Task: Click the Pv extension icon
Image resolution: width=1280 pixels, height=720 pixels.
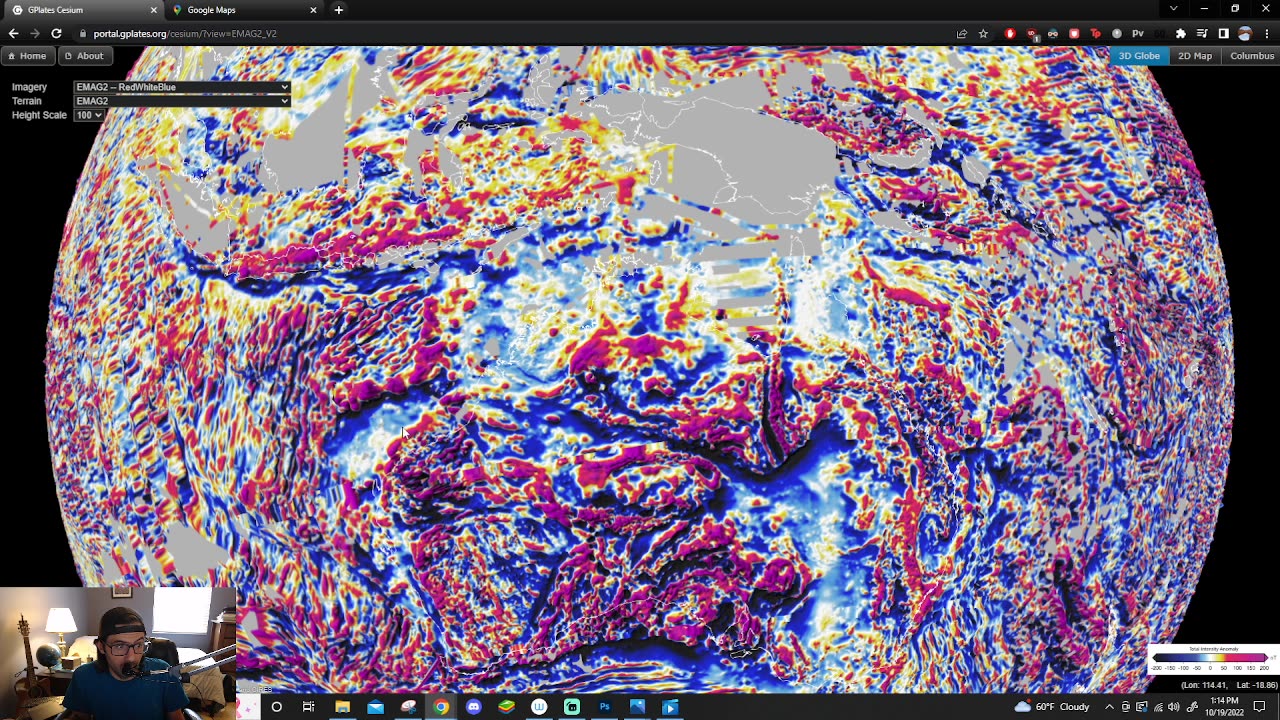Action: point(1138,33)
